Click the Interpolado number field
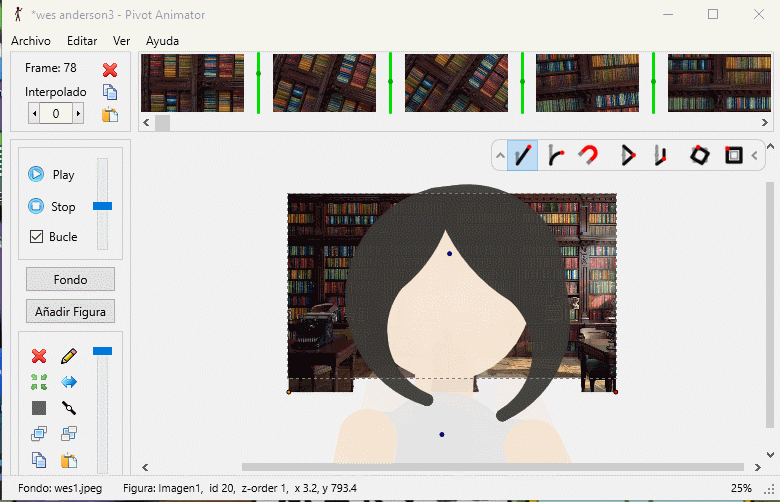Viewport: 780px width, 502px height. (56, 113)
